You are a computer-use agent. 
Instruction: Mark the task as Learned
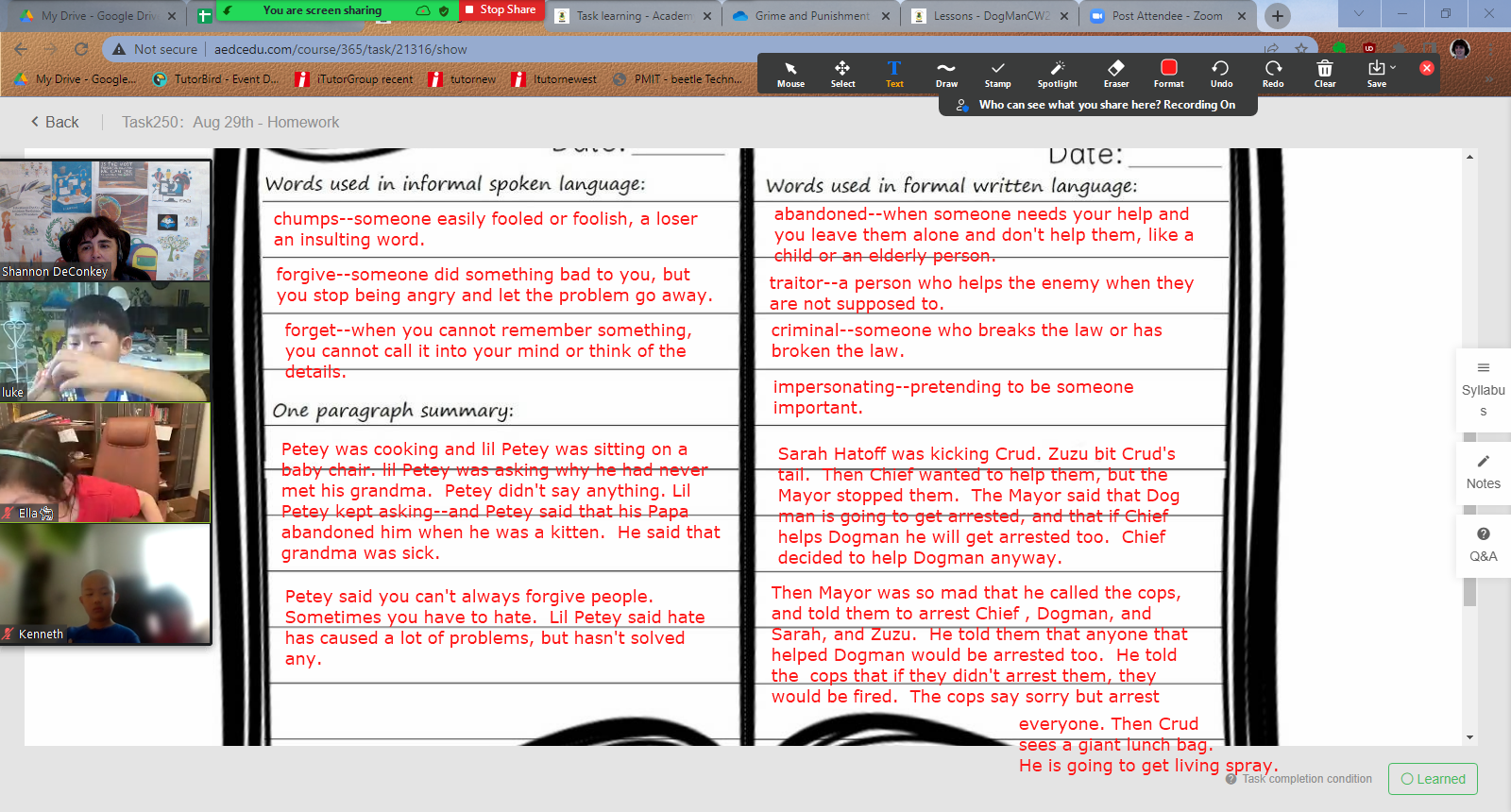(1433, 779)
